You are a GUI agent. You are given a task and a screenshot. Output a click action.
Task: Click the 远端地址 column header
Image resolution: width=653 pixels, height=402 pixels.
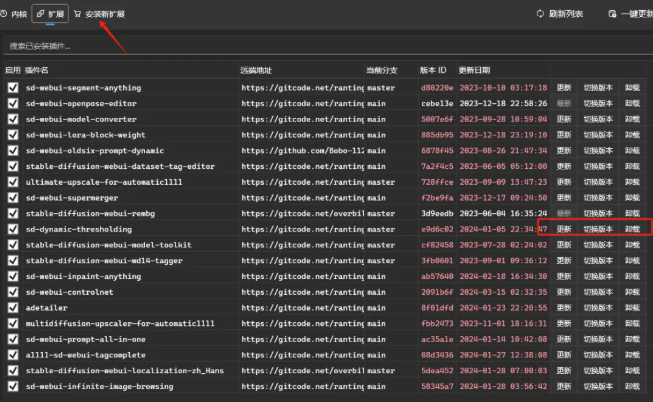[x=256, y=70]
